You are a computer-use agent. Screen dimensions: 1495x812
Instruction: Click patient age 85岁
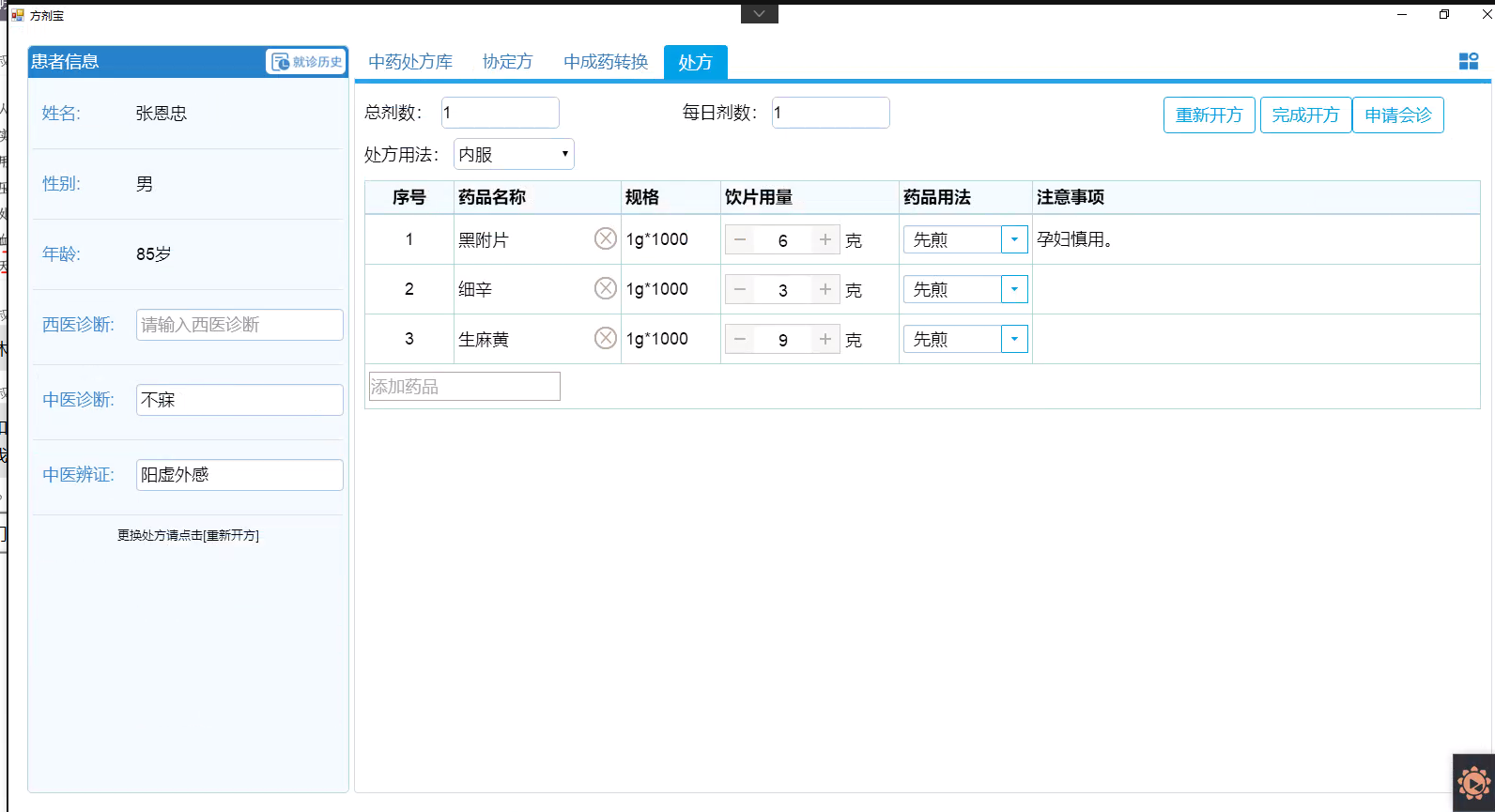[x=154, y=254]
